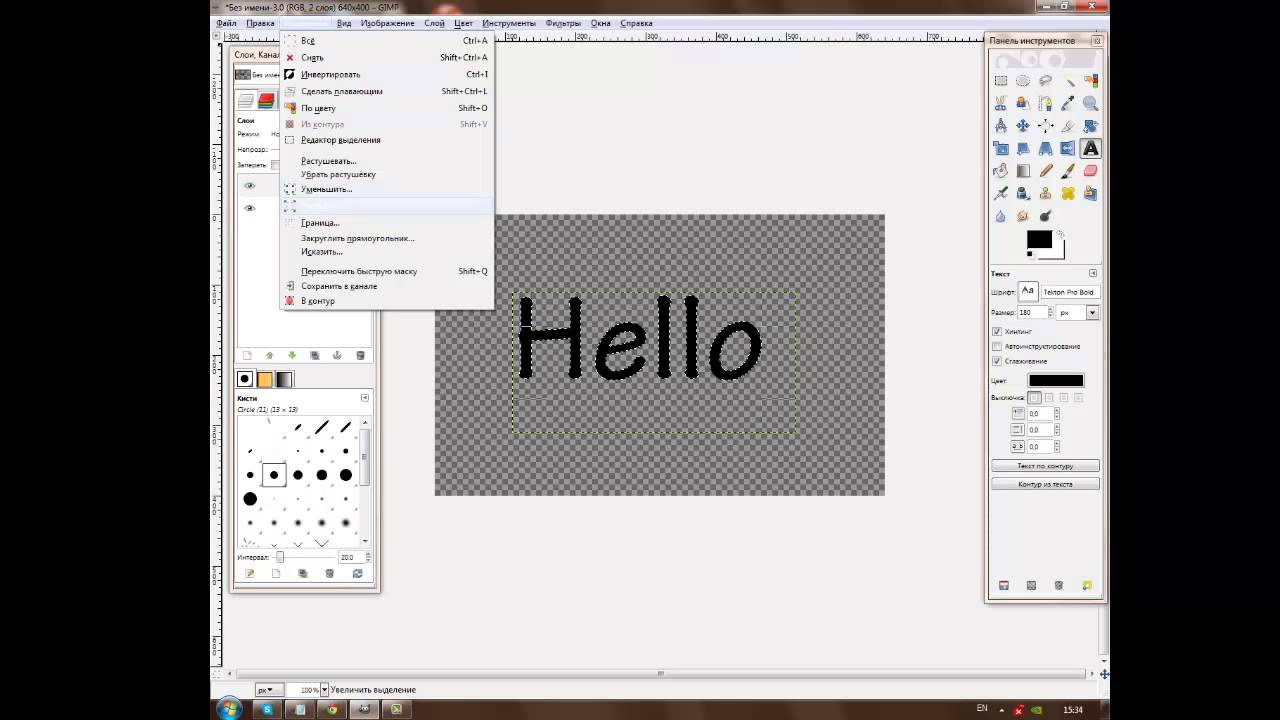Image resolution: width=1280 pixels, height=720 pixels.
Task: Select the Eraser tool
Action: (x=1090, y=171)
